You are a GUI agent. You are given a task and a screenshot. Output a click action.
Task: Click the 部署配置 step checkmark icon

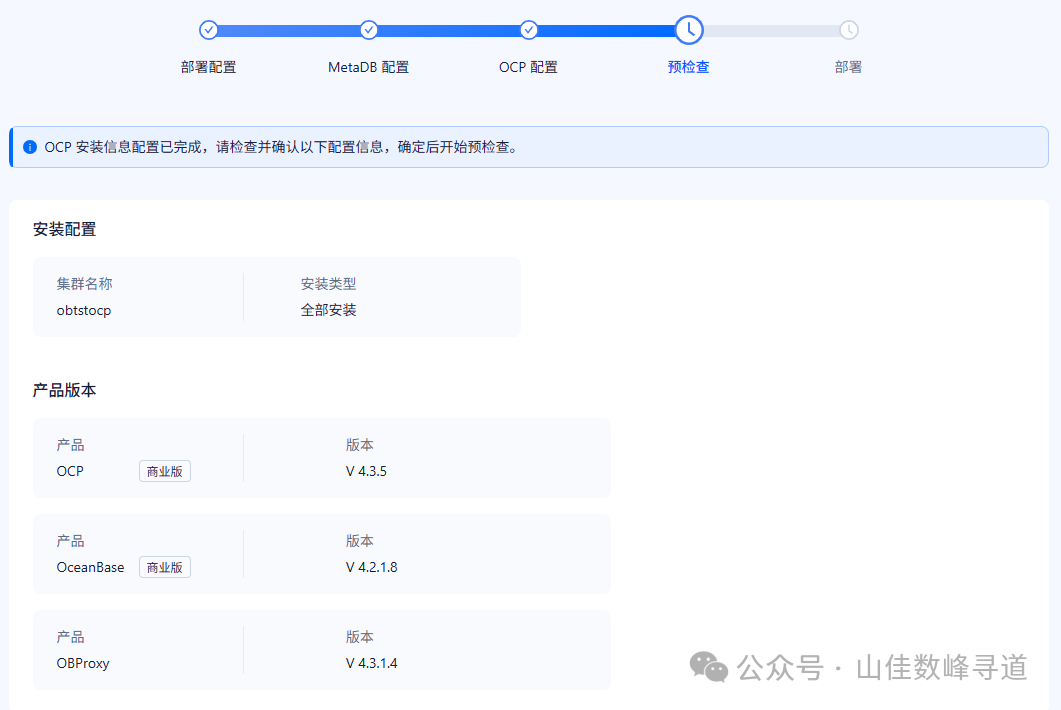point(208,30)
